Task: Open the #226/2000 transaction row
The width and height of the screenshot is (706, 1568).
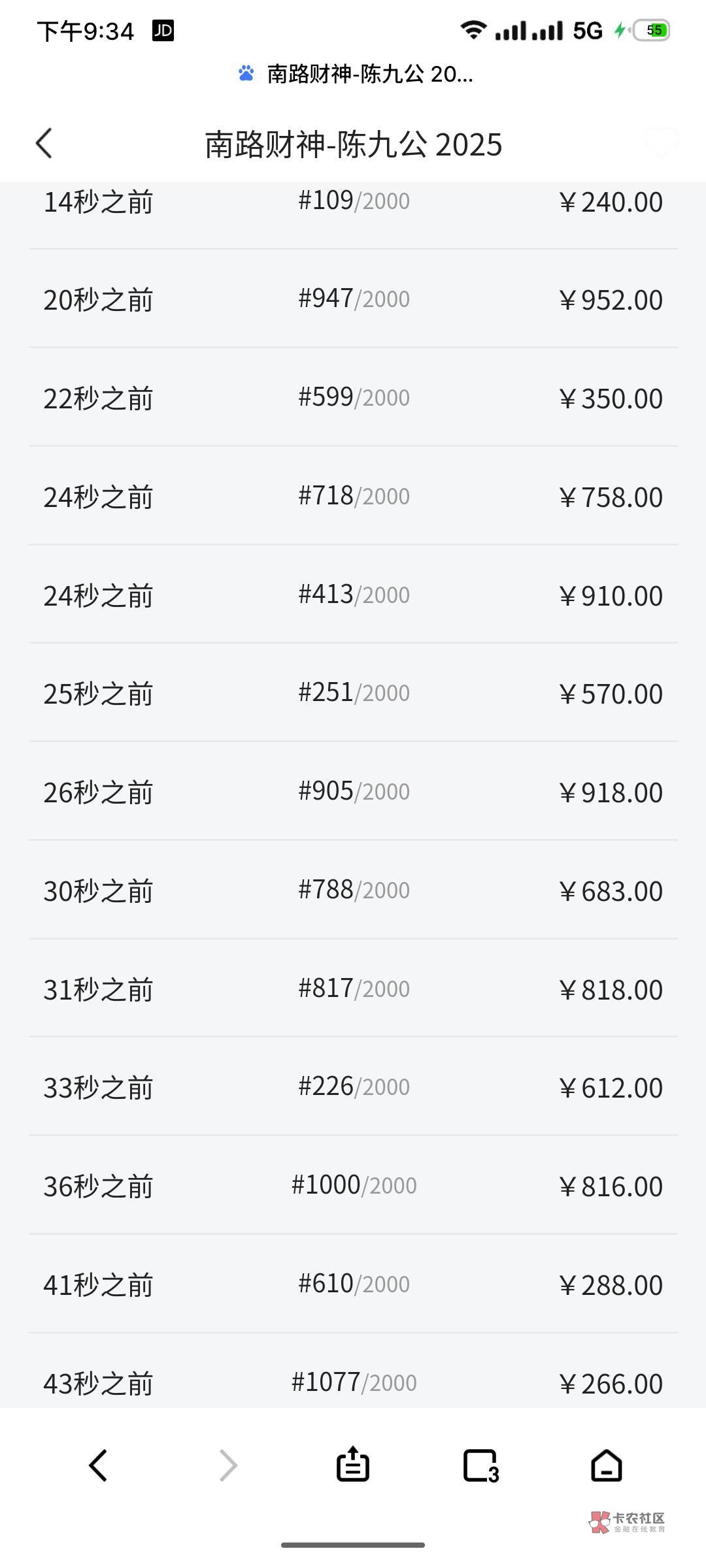Action: click(353, 1087)
